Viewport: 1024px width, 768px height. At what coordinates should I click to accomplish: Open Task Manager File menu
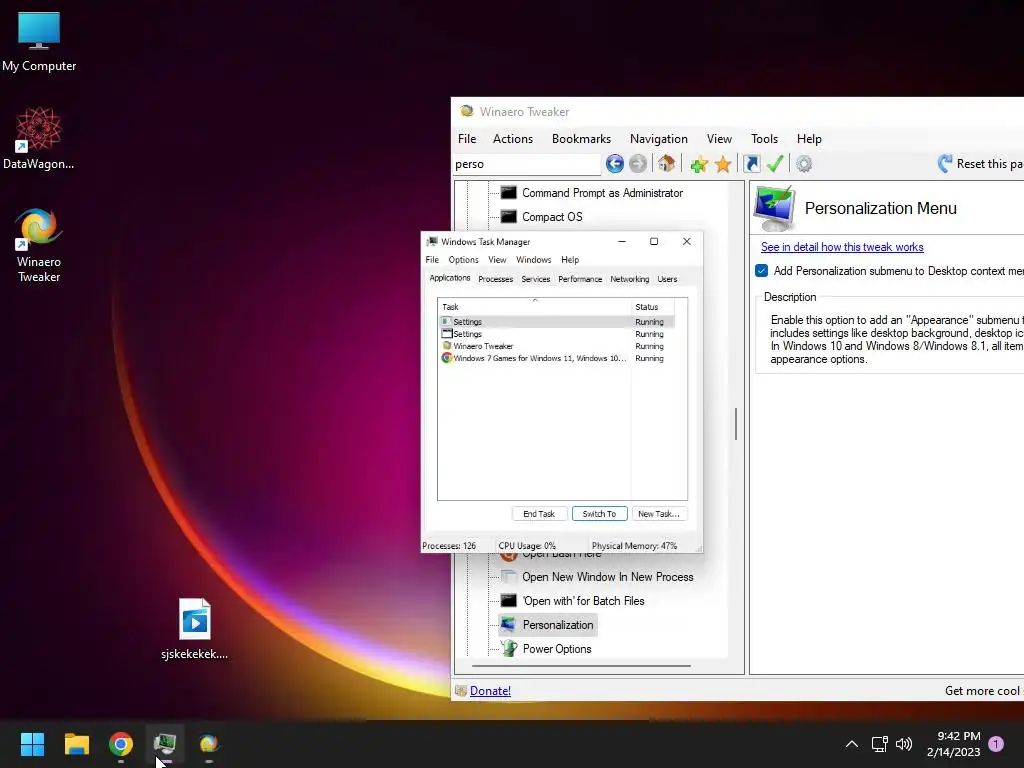click(x=432, y=259)
